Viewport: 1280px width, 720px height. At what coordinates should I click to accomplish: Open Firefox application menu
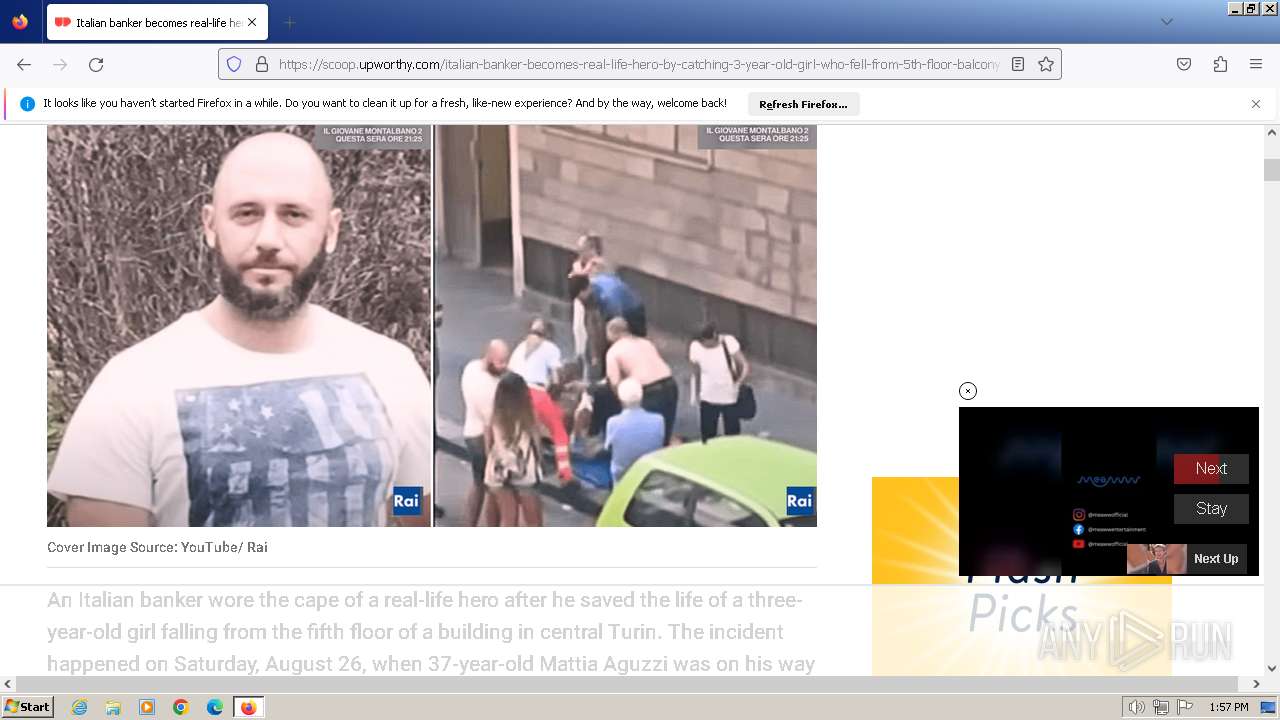1256,64
